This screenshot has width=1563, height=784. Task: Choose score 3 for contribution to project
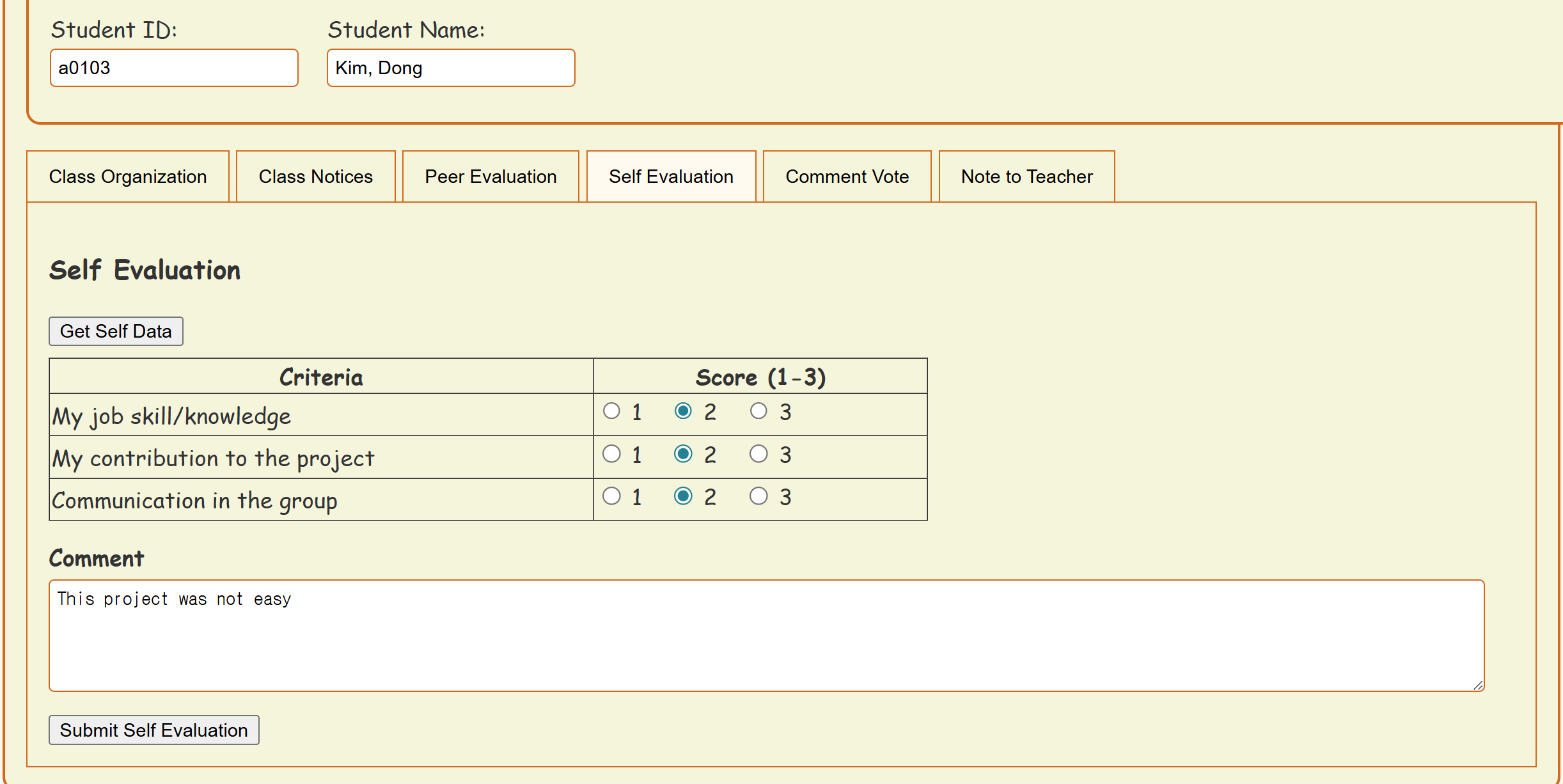tap(758, 454)
